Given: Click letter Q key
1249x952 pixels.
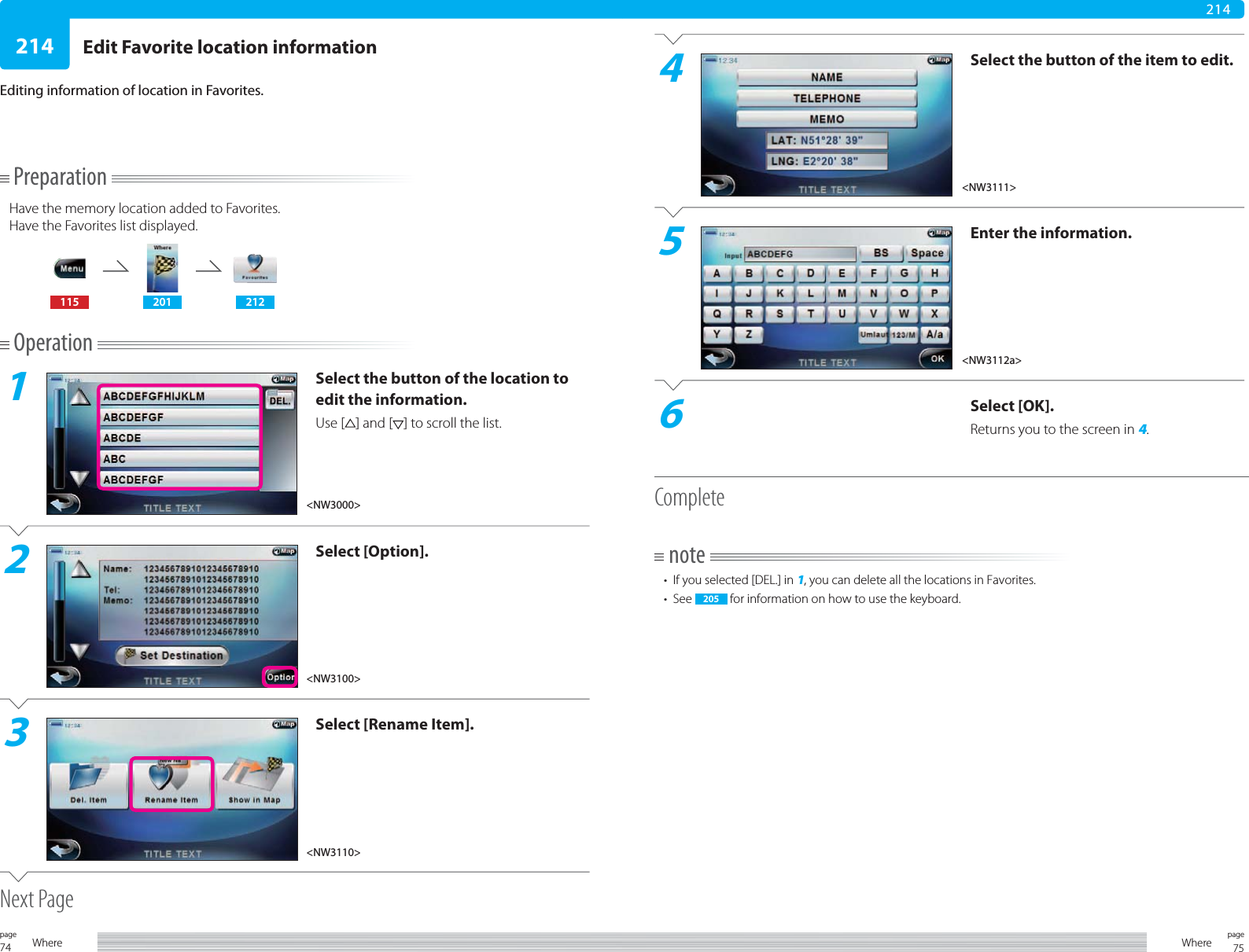Looking at the screenshot, I should click(x=717, y=314).
